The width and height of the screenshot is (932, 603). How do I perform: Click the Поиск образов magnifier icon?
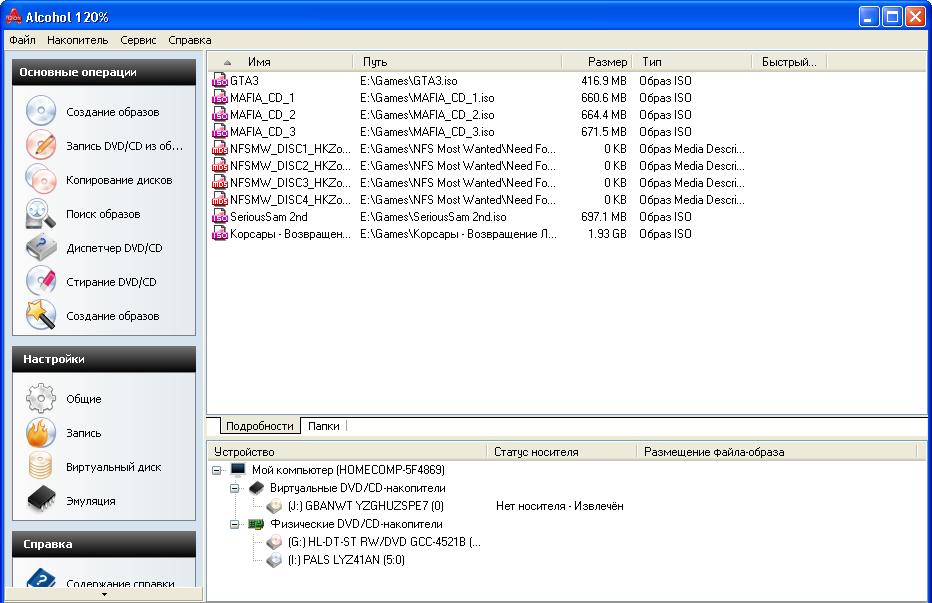pos(40,213)
